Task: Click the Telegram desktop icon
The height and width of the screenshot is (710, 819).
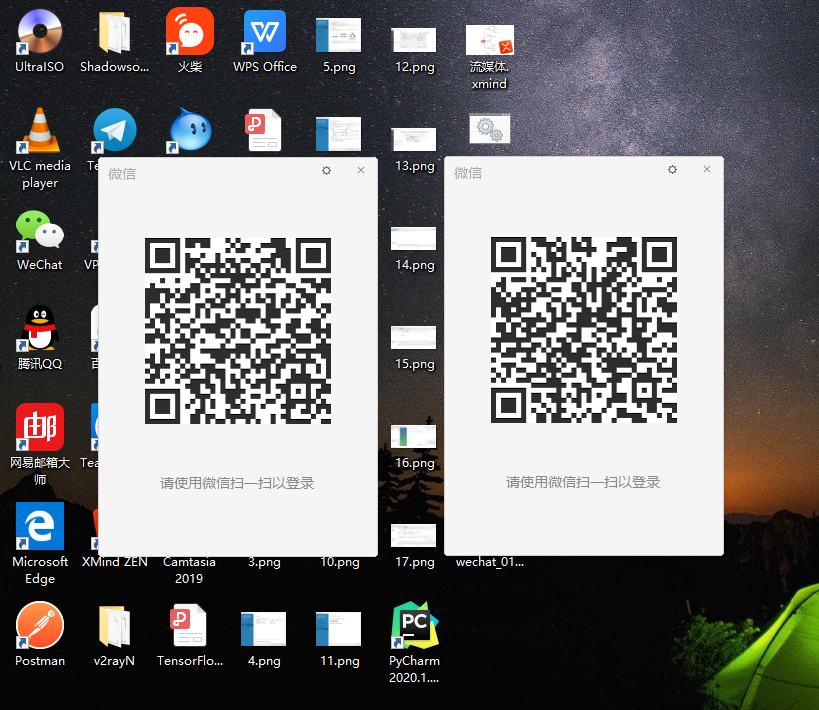Action: coord(114,131)
